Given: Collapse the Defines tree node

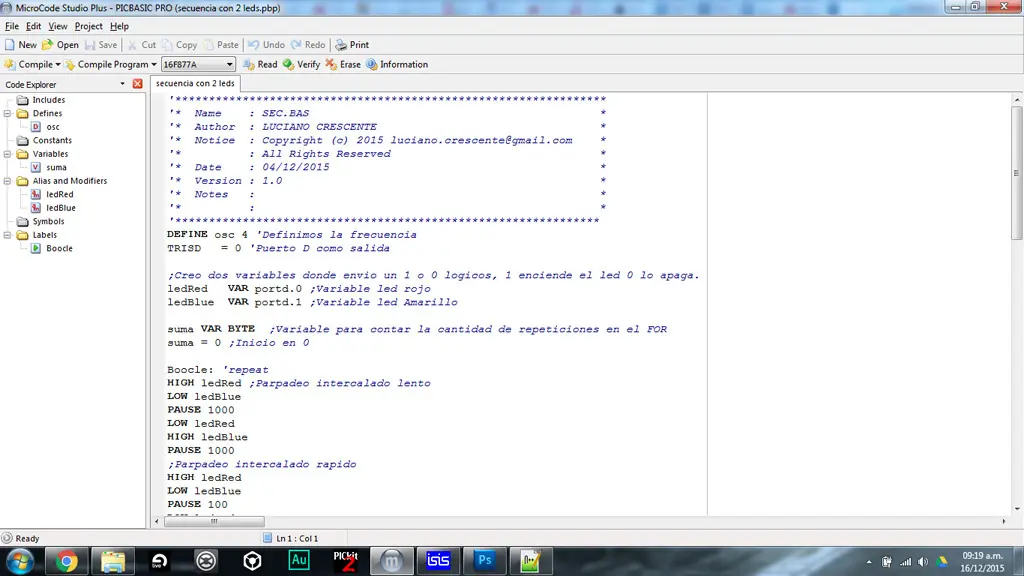Looking at the screenshot, I should click(x=7, y=114).
